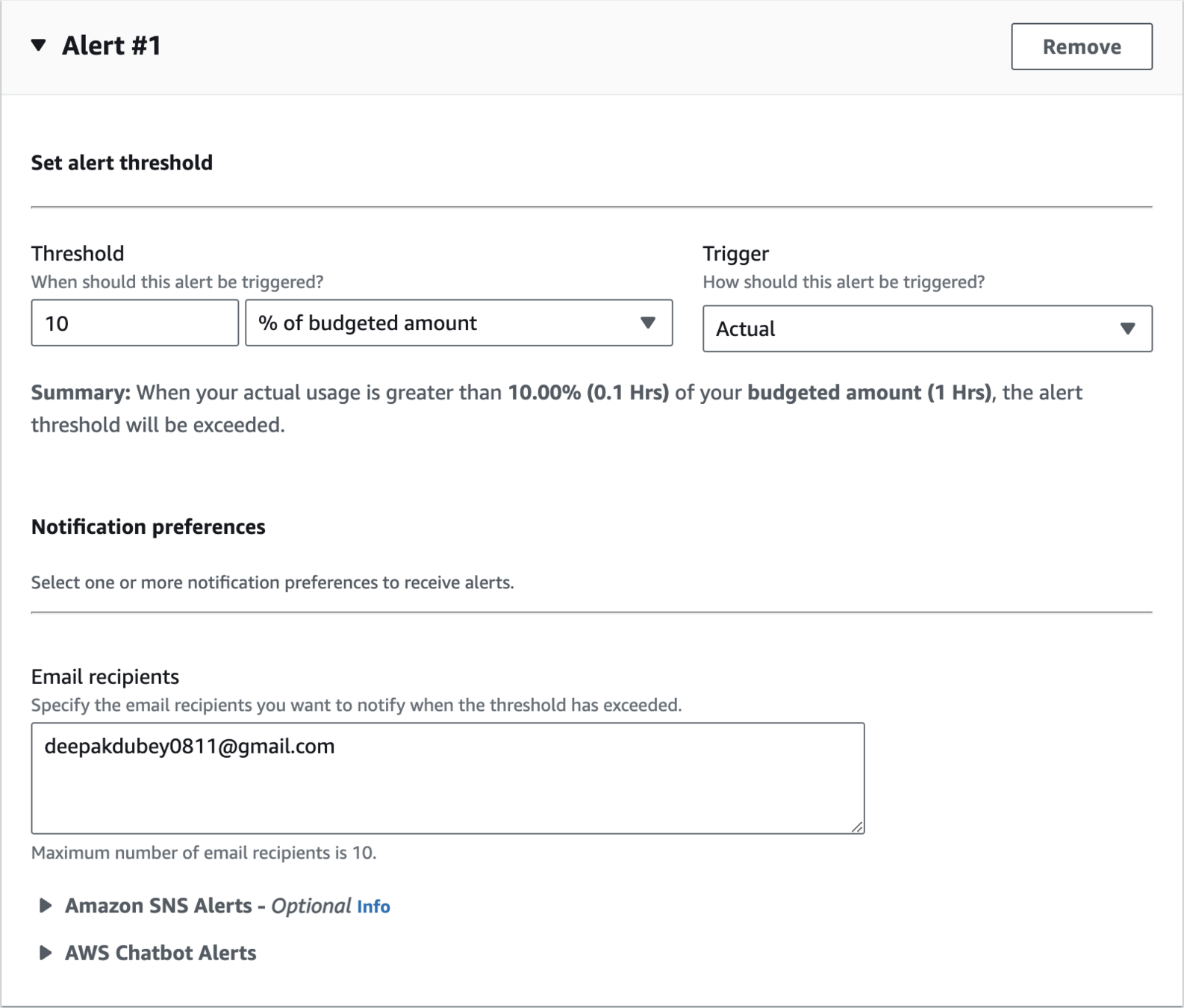
Task: Click the "Email recipients" label
Action: 105,676
